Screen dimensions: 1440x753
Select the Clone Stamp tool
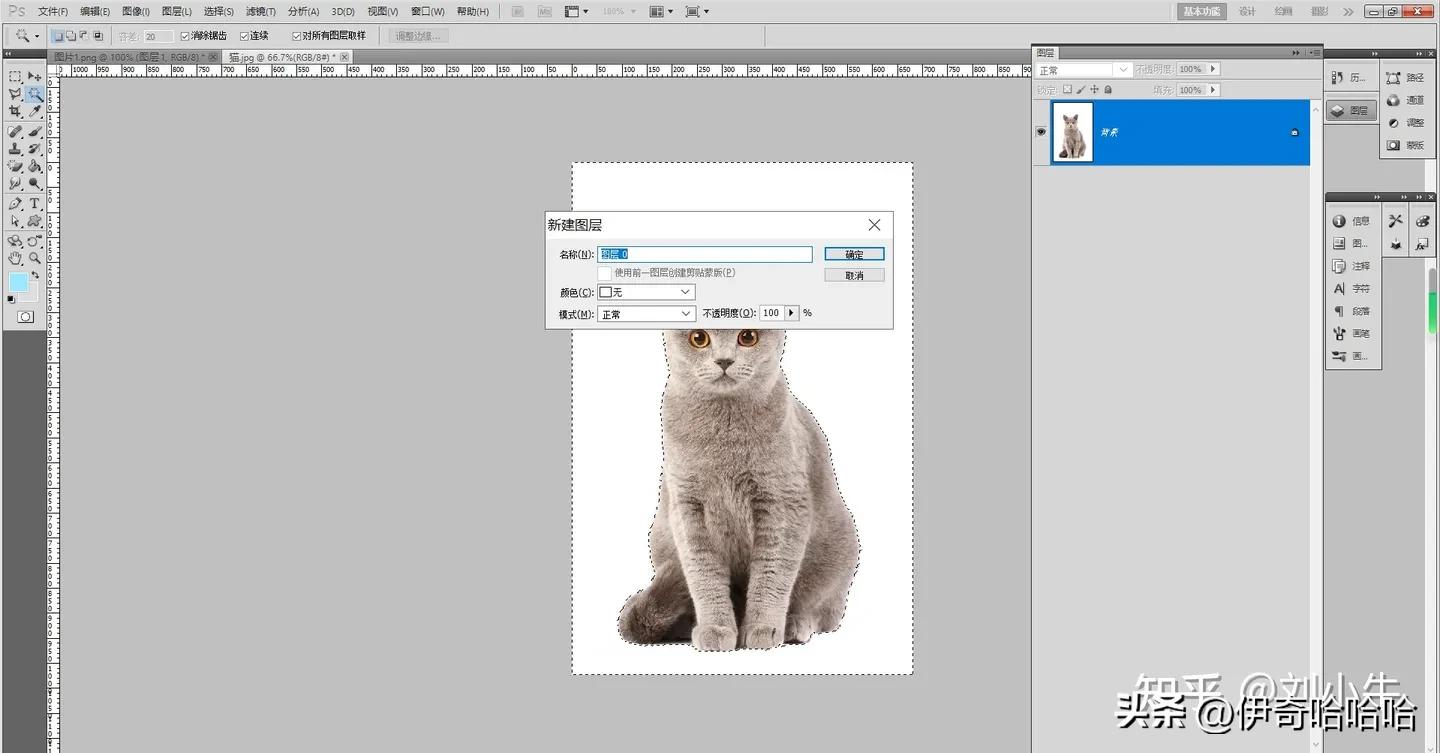13,147
